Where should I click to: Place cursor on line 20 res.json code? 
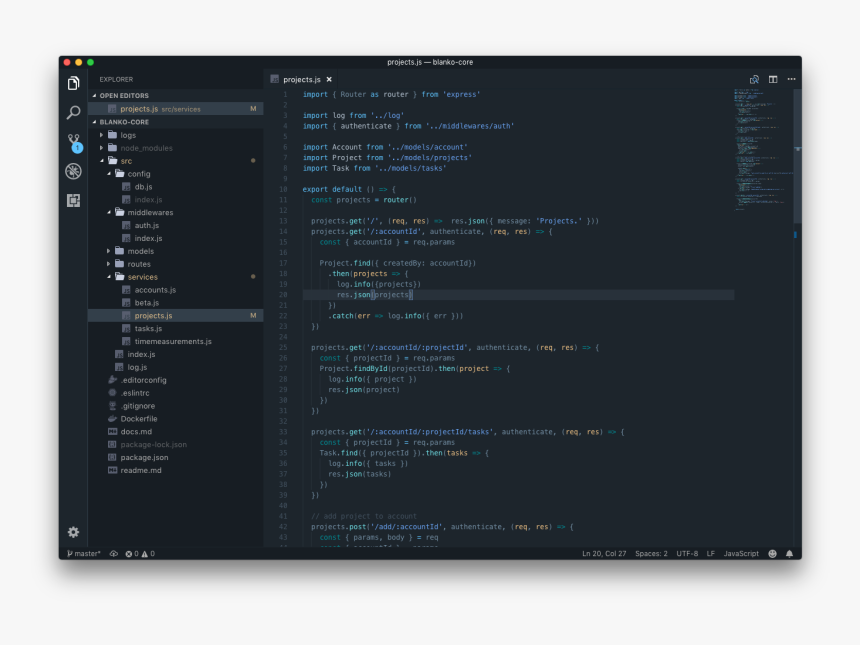point(375,295)
